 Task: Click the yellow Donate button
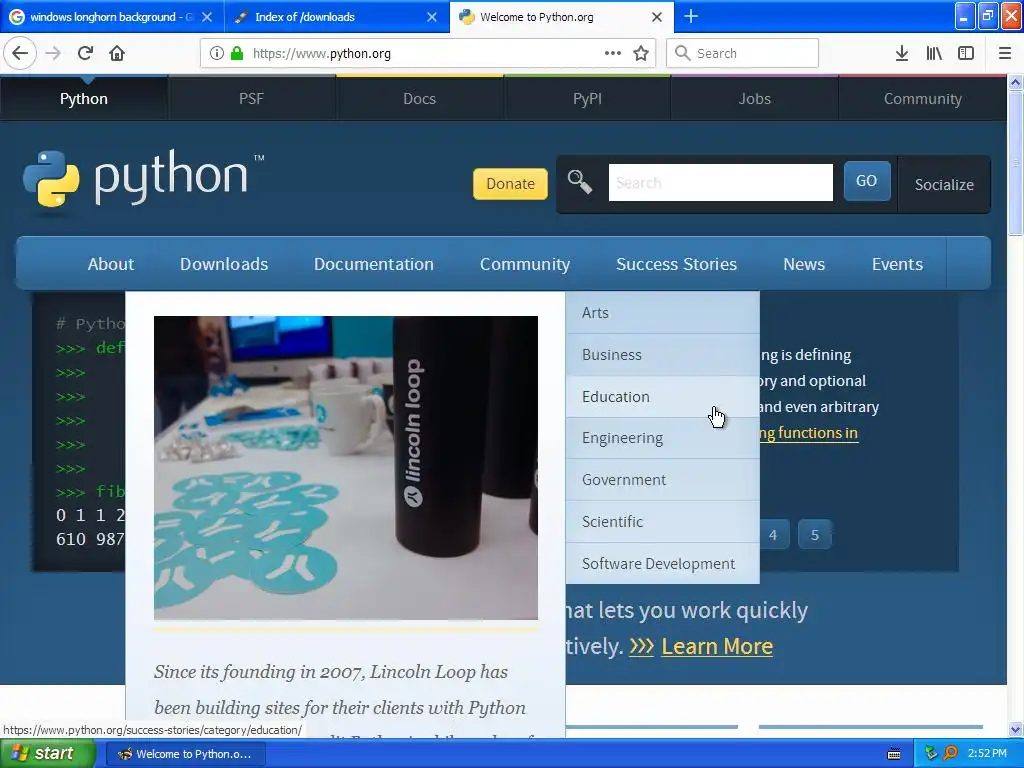click(x=510, y=184)
